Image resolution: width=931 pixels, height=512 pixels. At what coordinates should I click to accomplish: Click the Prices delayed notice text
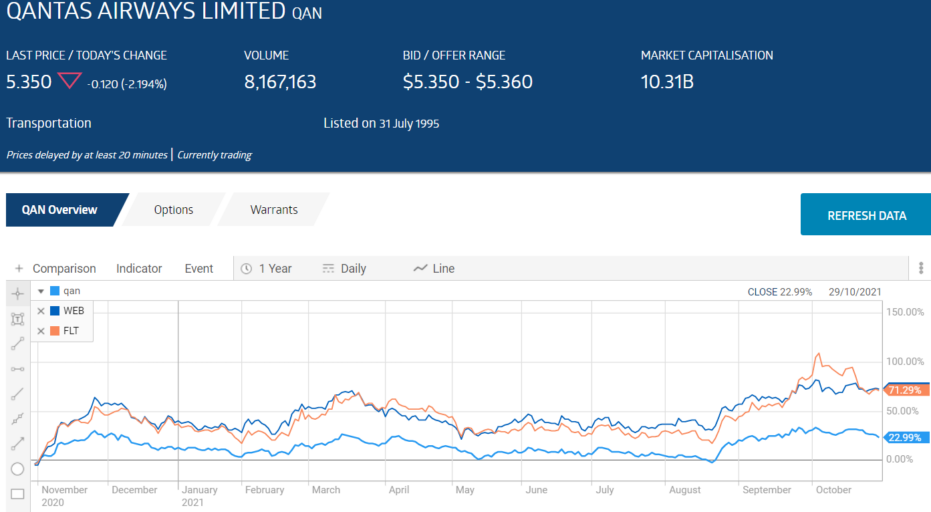click(87, 155)
